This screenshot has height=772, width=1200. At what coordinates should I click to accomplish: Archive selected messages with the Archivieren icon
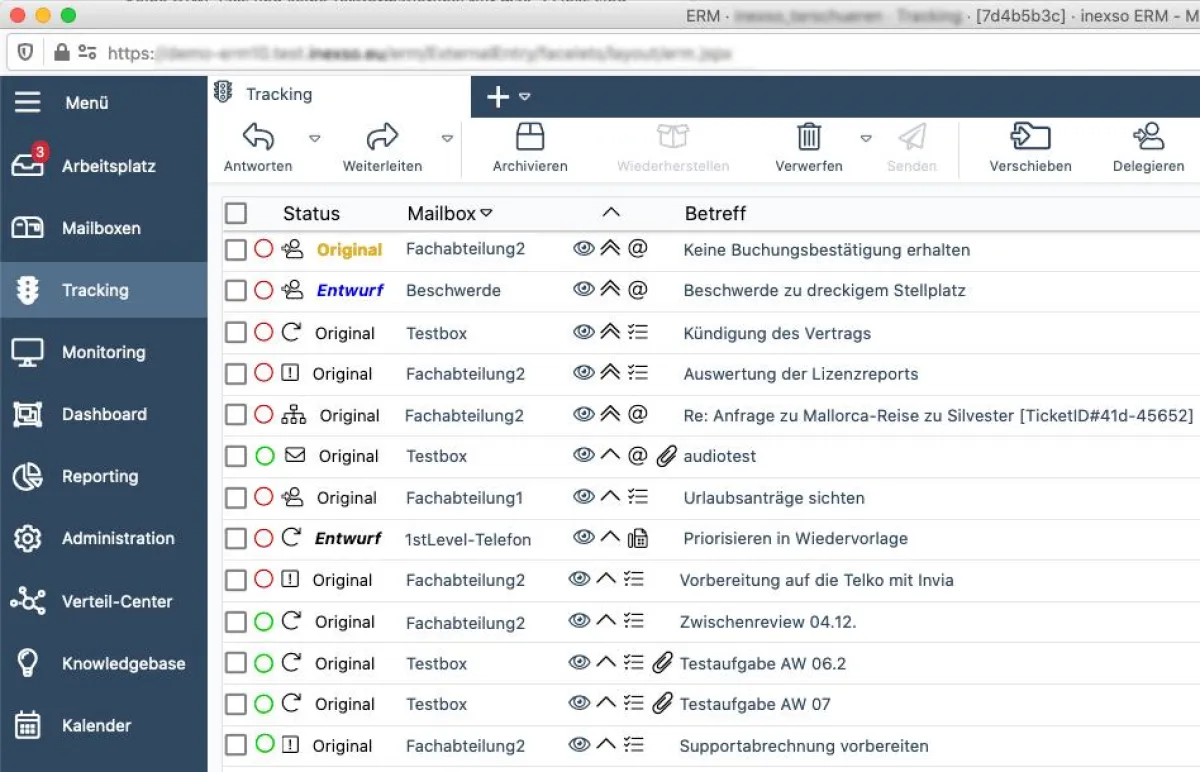[x=529, y=136]
